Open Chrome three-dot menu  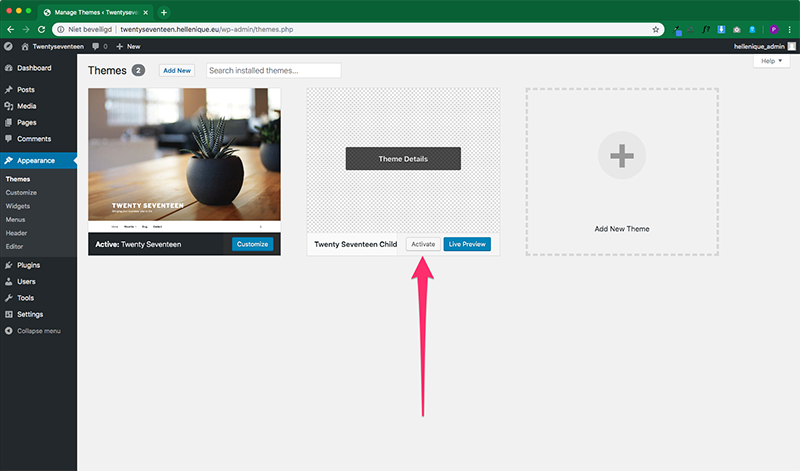[790, 30]
